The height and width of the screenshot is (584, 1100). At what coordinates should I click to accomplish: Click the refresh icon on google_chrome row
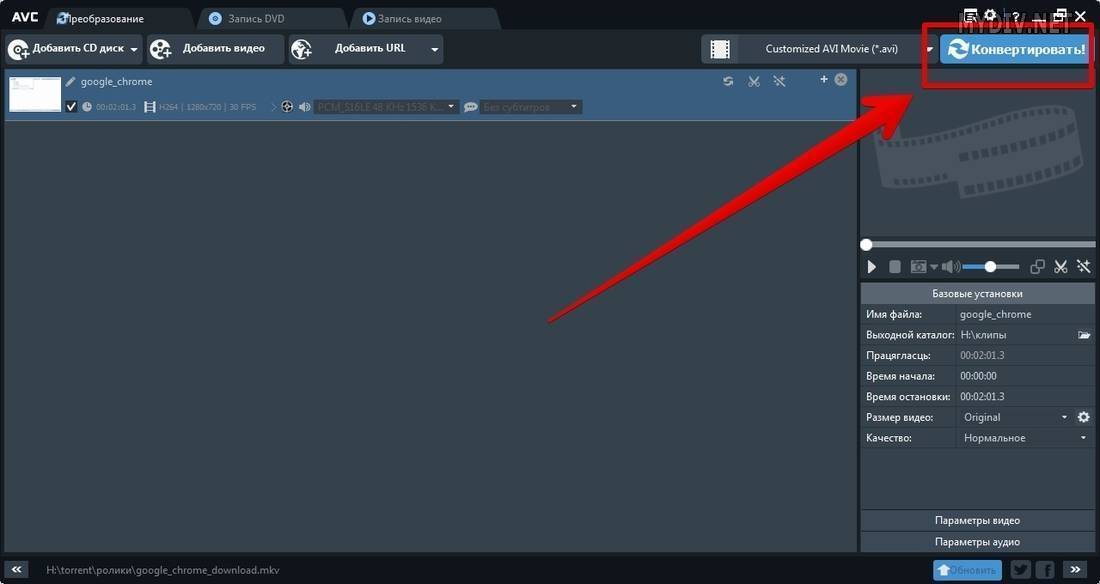(728, 81)
